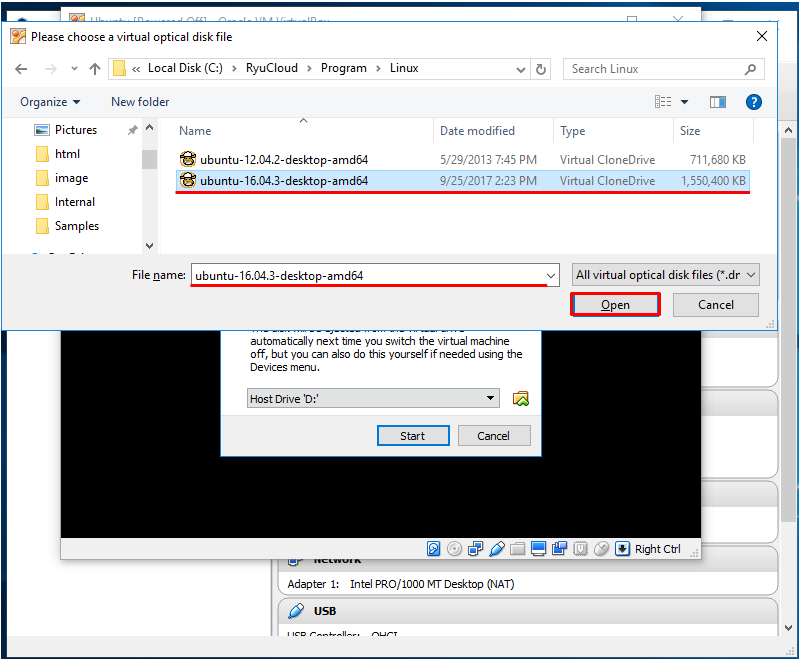Click Right Ctrl host key label
799x659 pixels.
pyautogui.click(x=657, y=549)
